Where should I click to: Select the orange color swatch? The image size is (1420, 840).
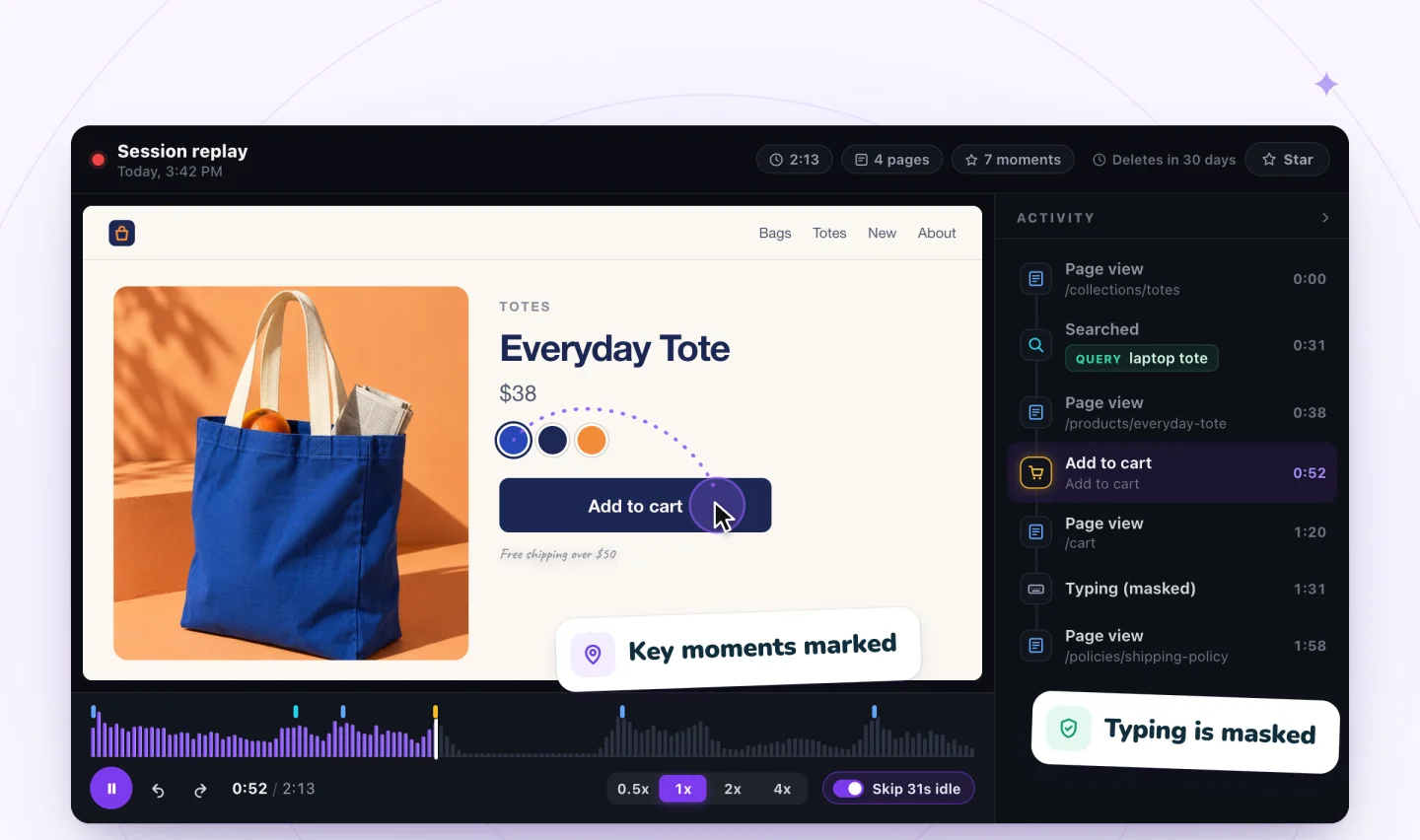592,441
